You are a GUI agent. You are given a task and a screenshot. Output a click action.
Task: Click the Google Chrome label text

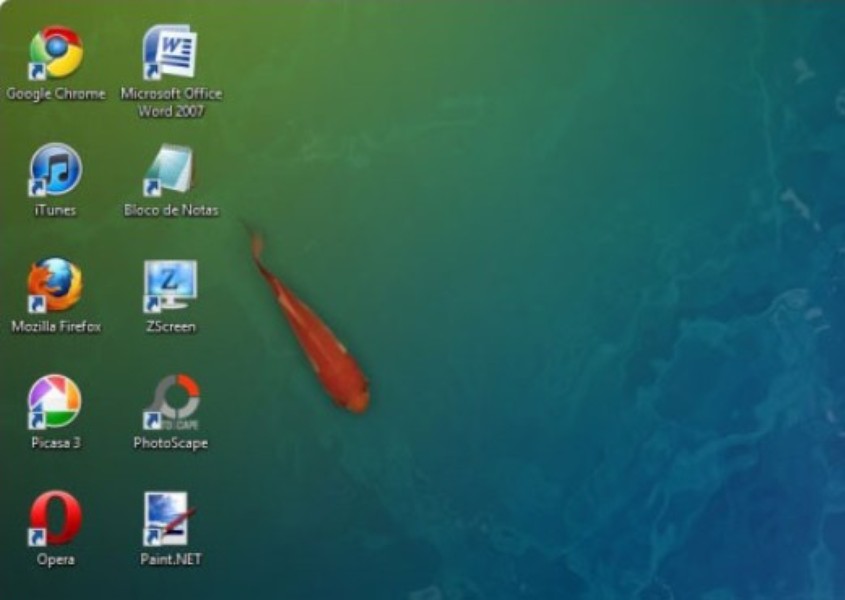click(55, 93)
